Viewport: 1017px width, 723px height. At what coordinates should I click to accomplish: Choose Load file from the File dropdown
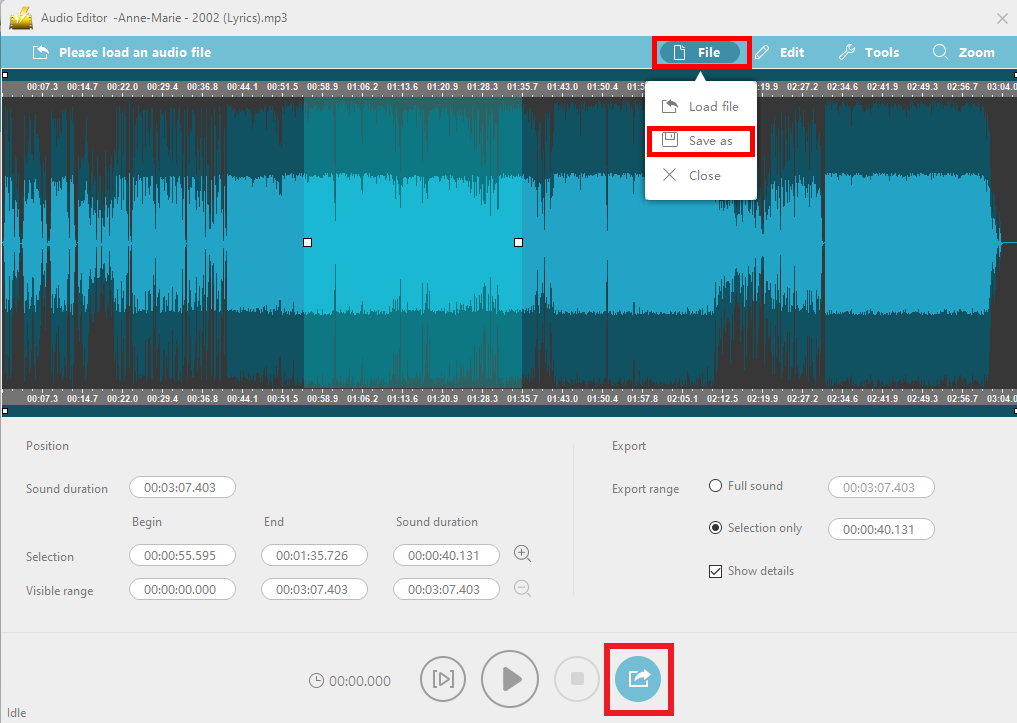click(x=700, y=106)
